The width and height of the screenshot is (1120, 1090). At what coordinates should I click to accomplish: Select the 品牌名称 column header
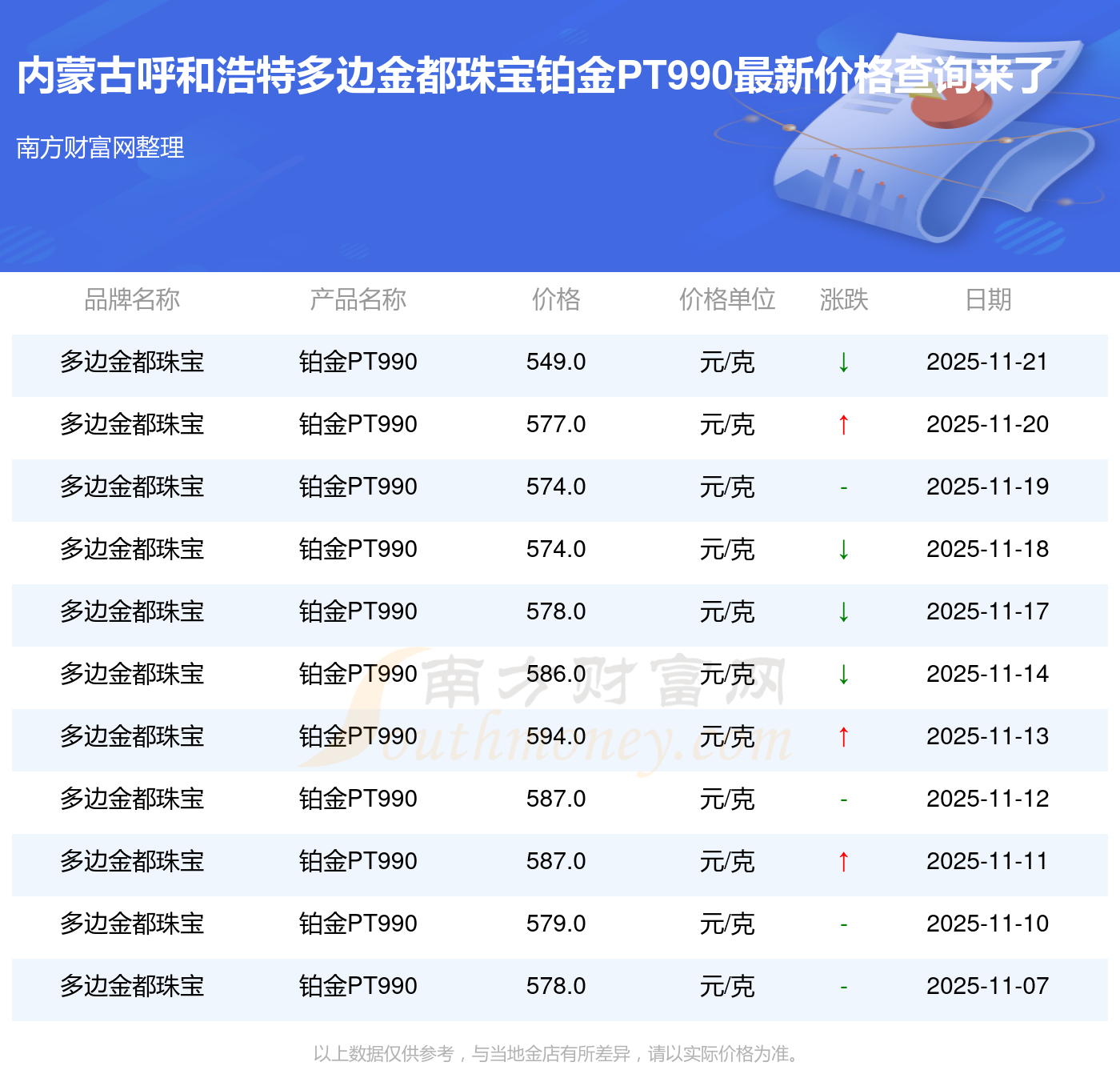(x=132, y=299)
